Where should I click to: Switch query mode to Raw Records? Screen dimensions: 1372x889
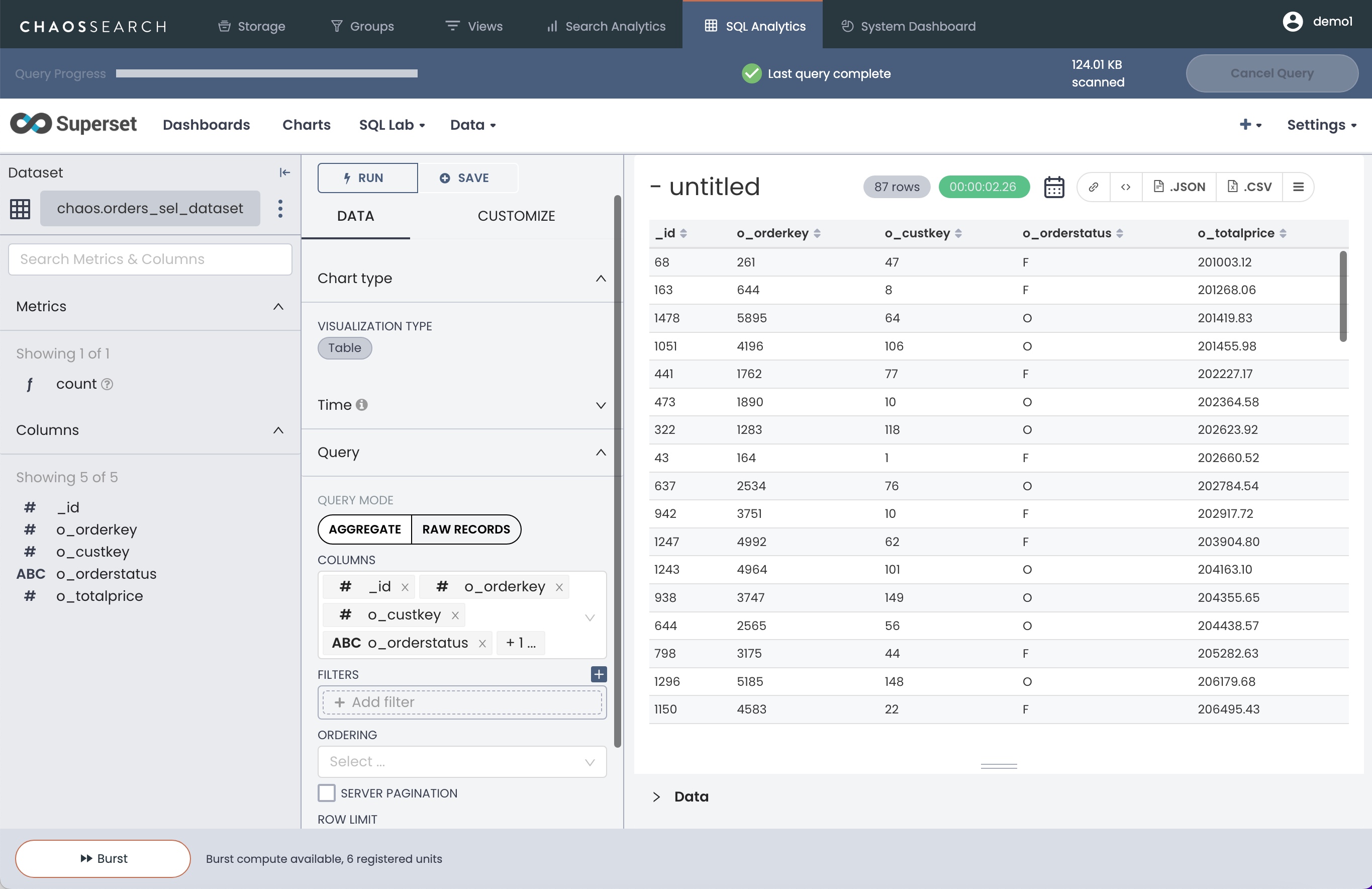pos(466,529)
